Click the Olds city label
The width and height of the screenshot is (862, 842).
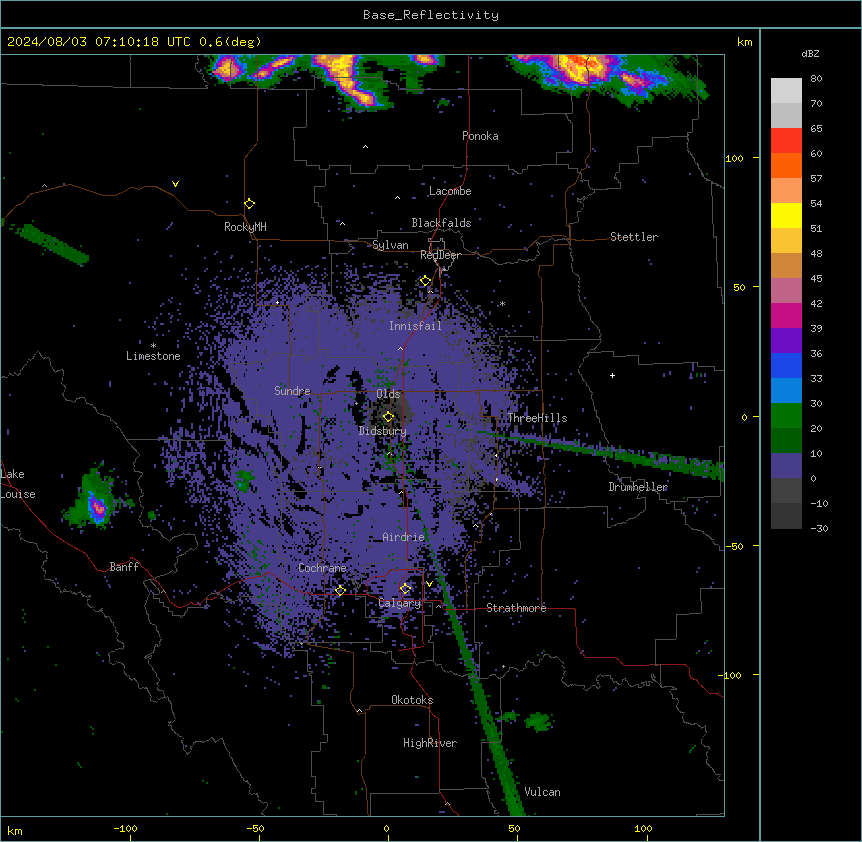[x=388, y=394]
